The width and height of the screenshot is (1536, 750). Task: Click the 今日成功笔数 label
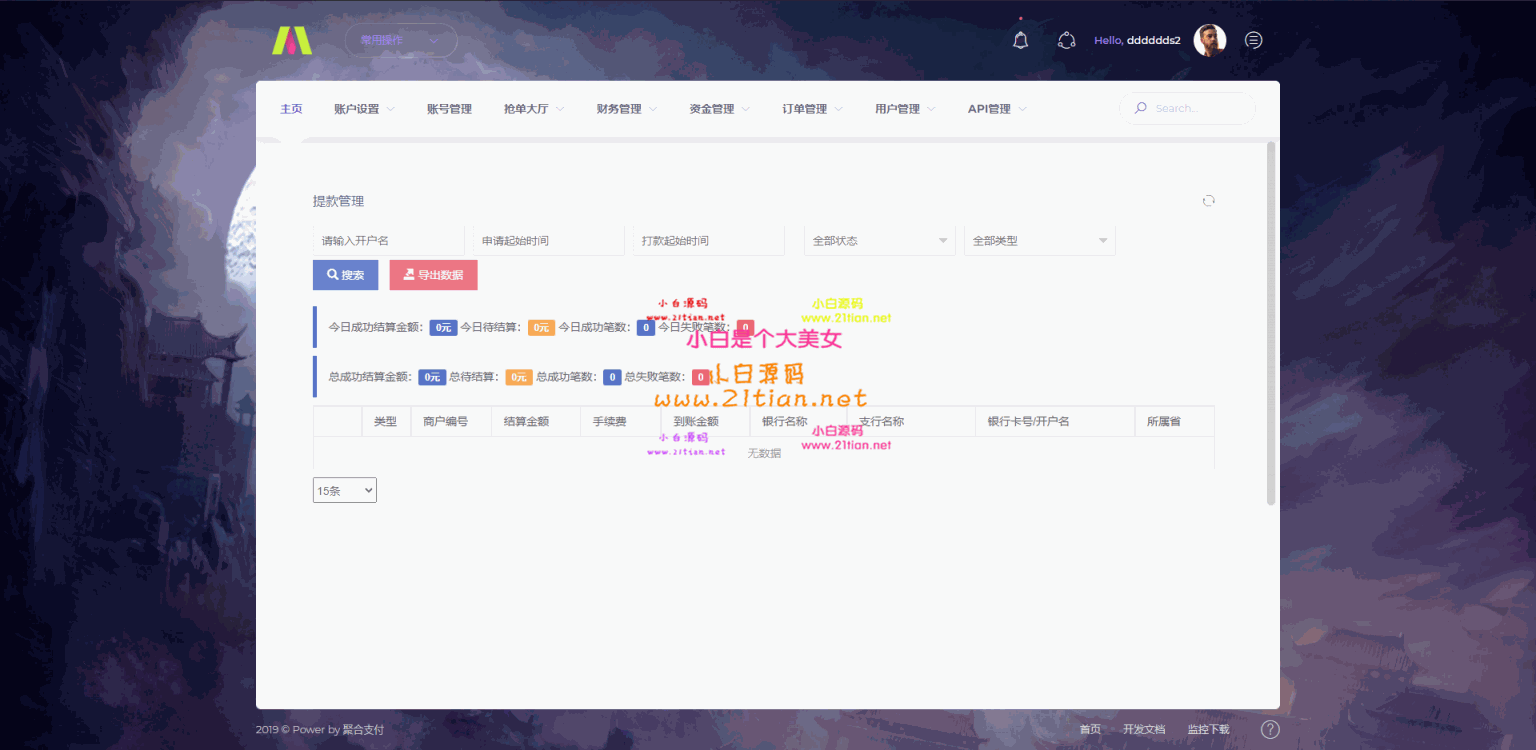[595, 327]
